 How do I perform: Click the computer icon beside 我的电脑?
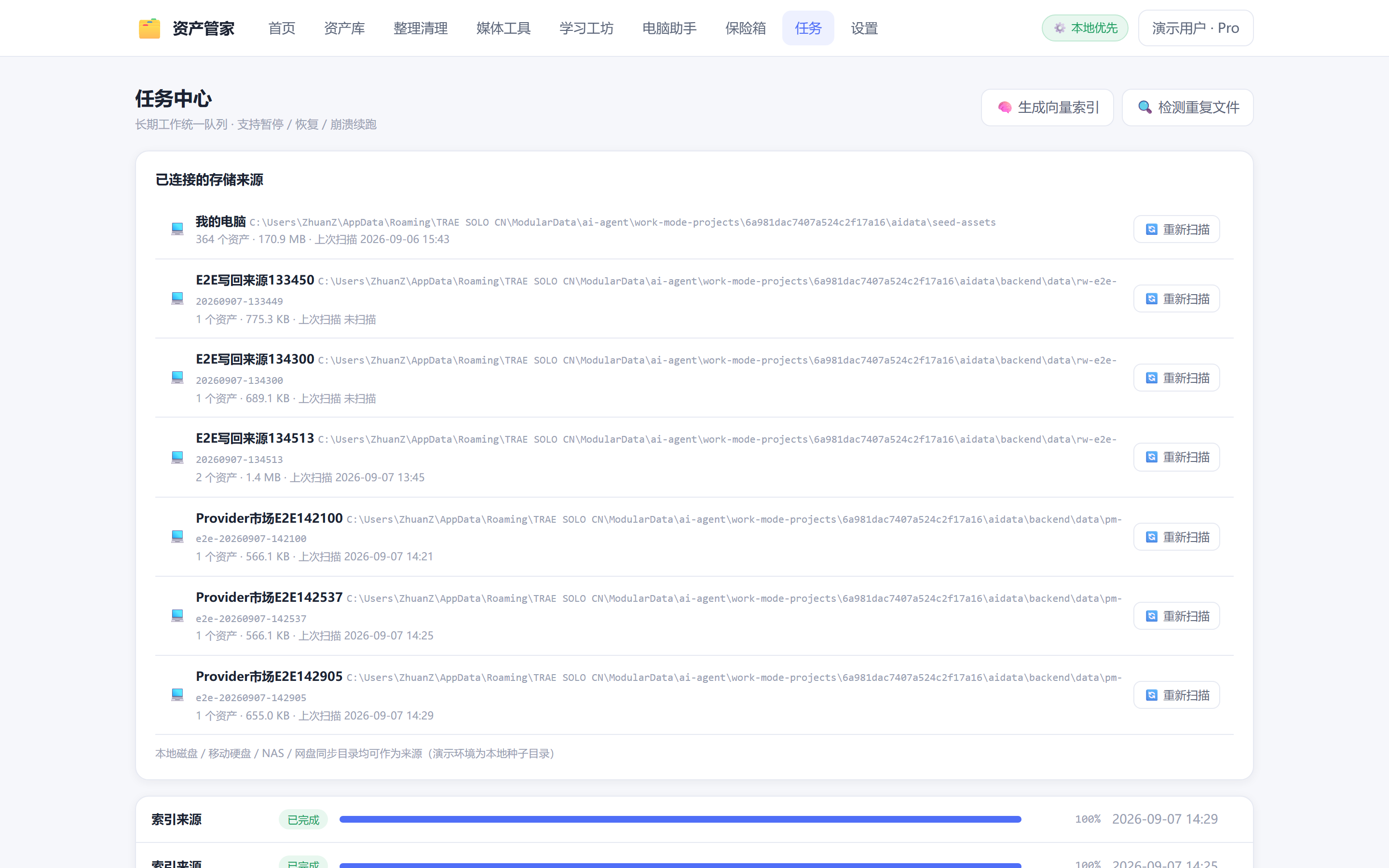177,229
